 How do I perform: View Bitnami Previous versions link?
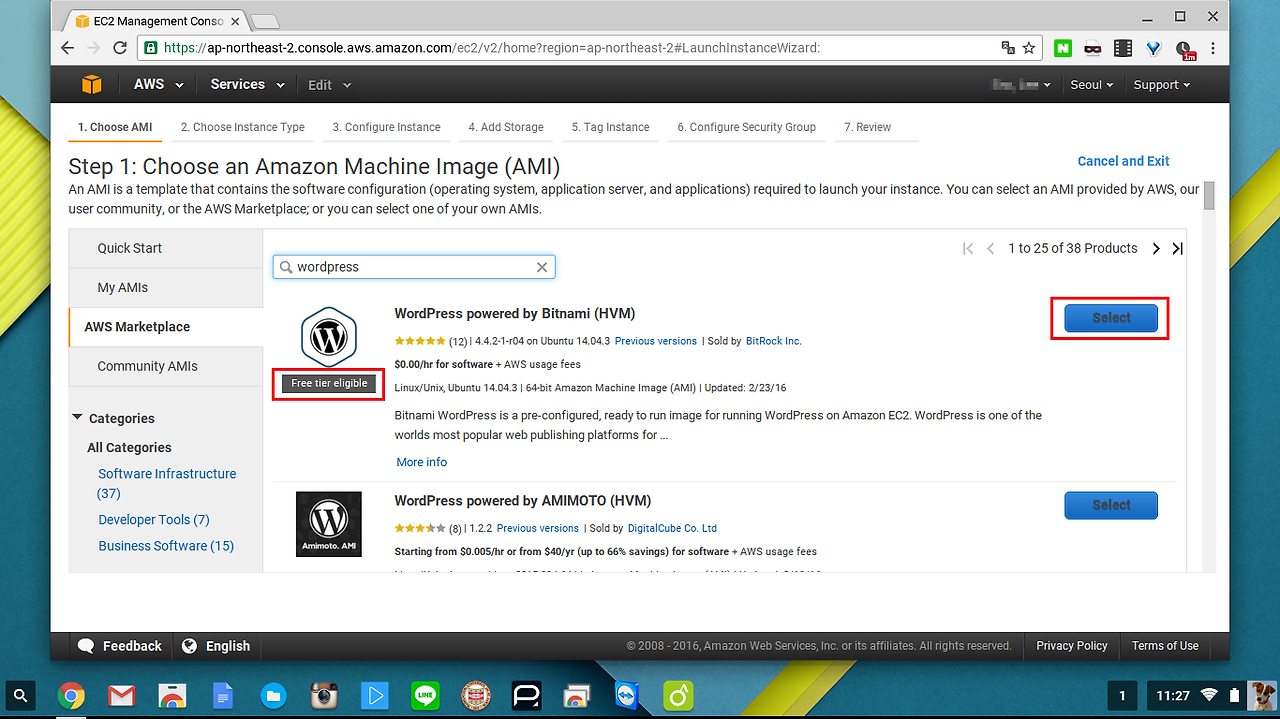pos(656,341)
